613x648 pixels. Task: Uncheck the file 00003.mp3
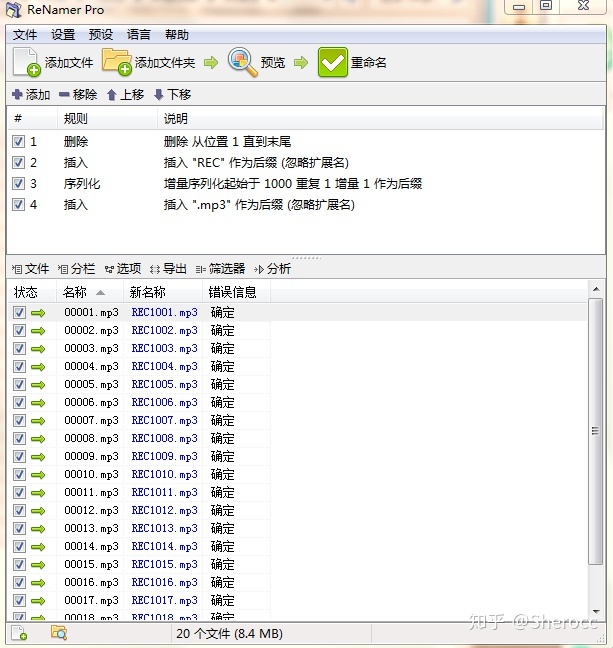point(19,348)
